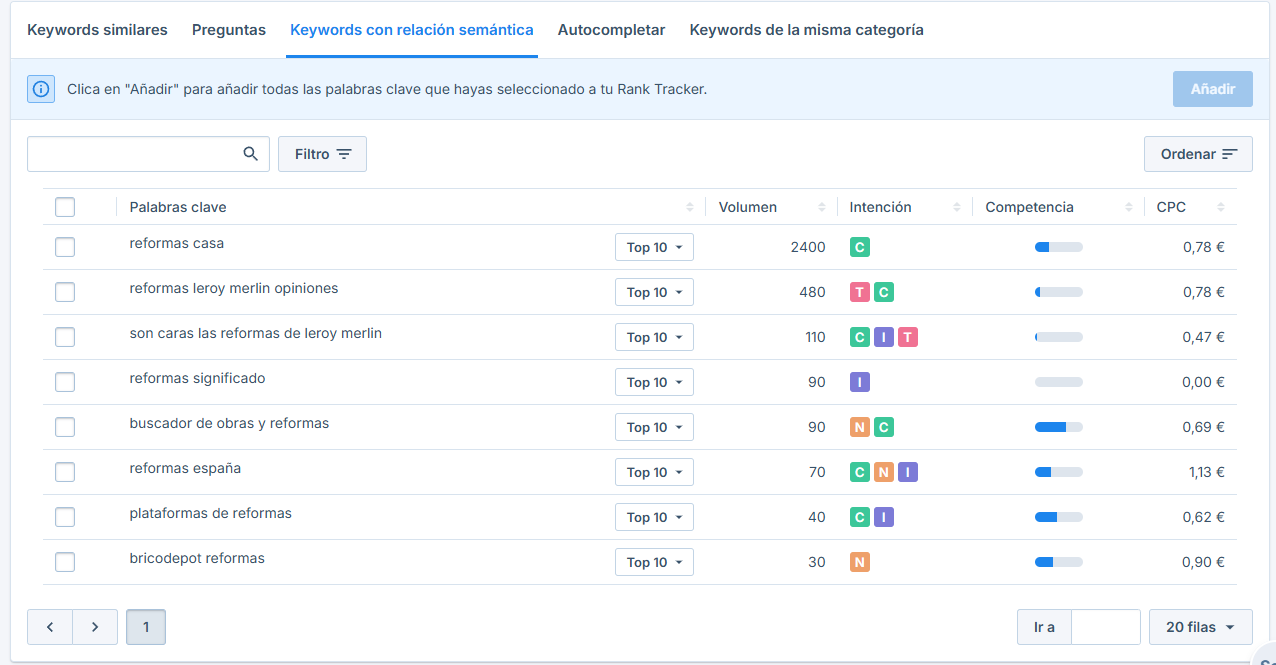The image size is (1276, 665).
Task: Click the info icon in the blue banner
Action: coord(41,89)
